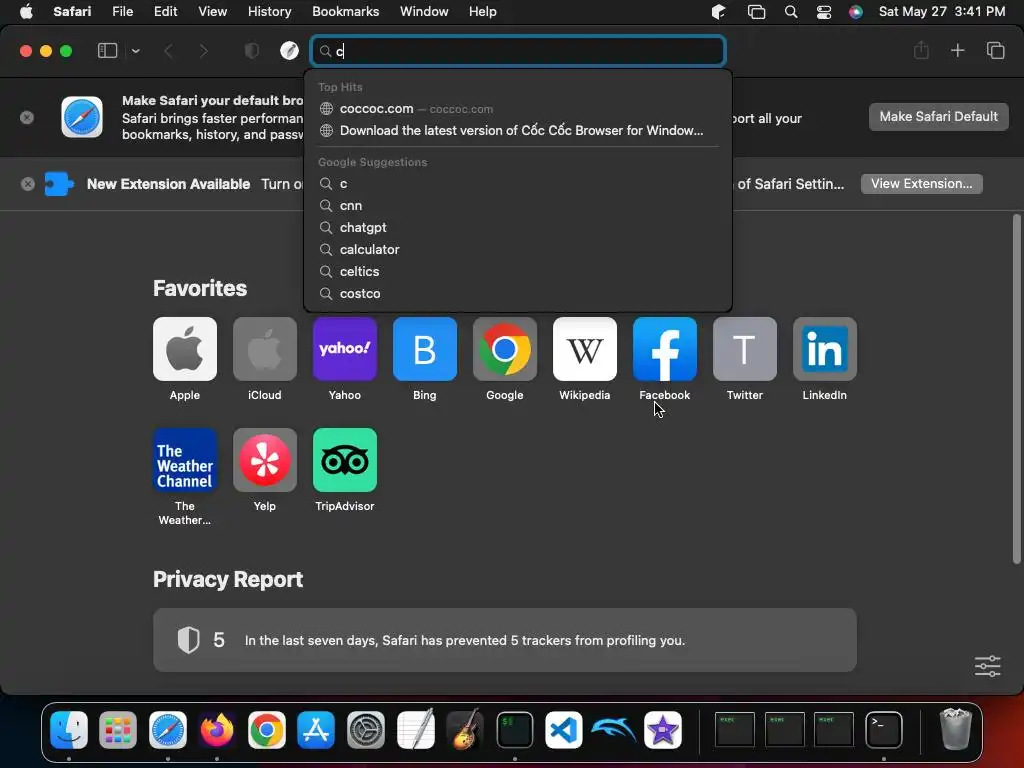Activate Siri from the menu bar
Viewport: 1024px width, 768px height.
click(856, 12)
